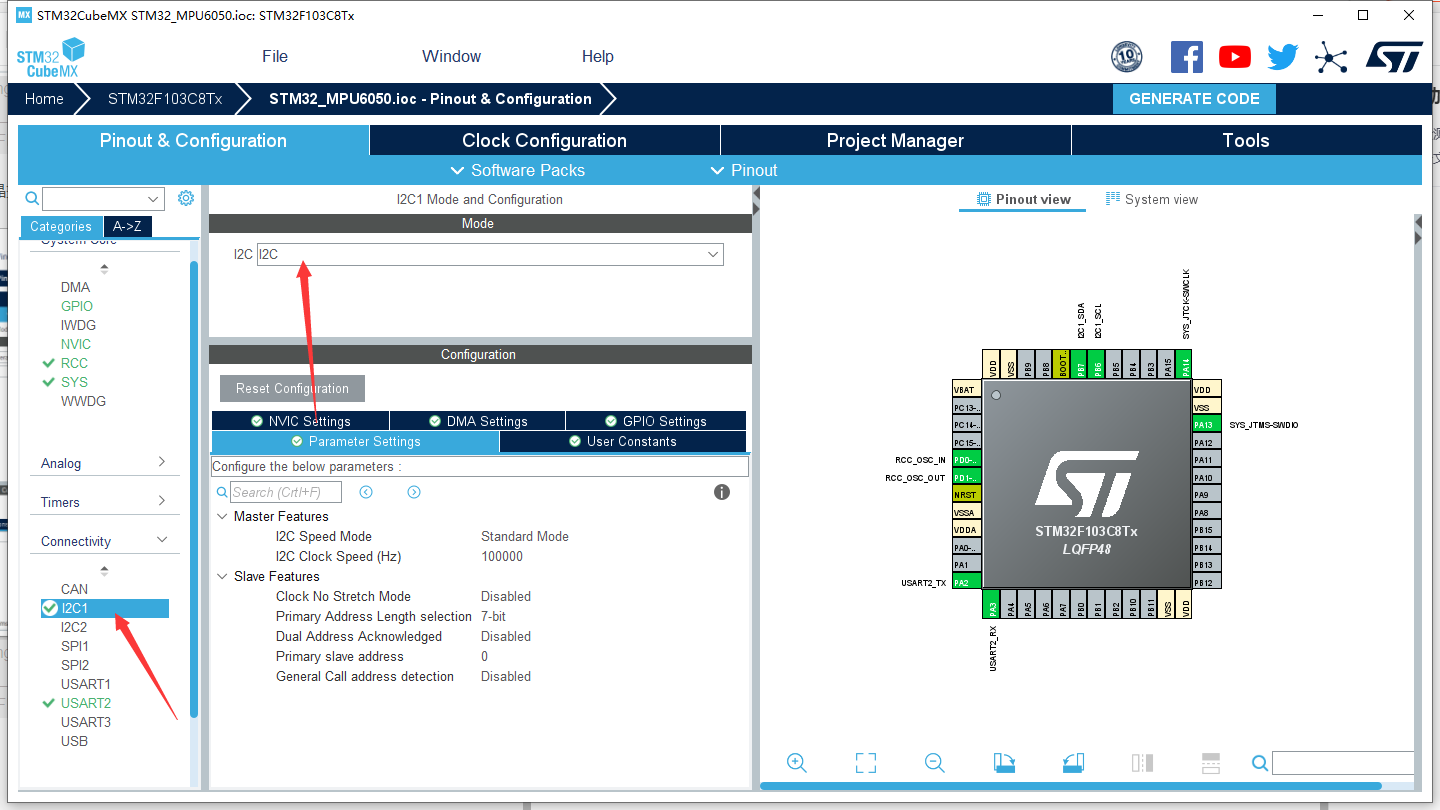This screenshot has width=1440, height=810.
Task: Open the GPIO Settings tab
Action: [x=656, y=421]
